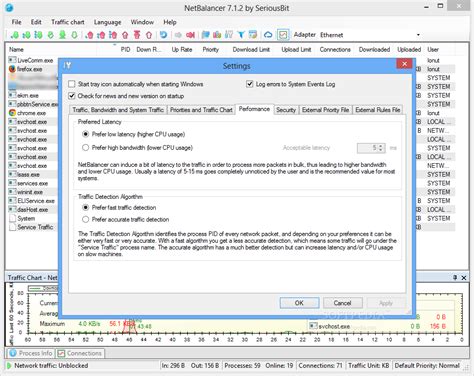Click the red high upload priority toolbar icon
Image resolution: width=474 pixels, height=376 pixels.
pos(113,35)
